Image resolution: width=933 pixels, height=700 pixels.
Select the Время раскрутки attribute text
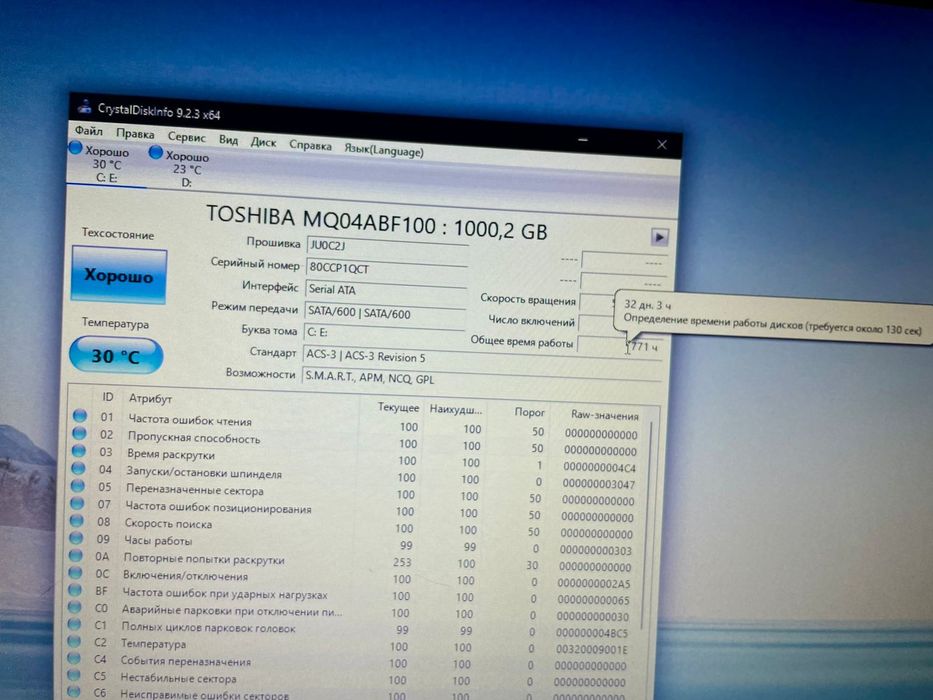coord(170,454)
